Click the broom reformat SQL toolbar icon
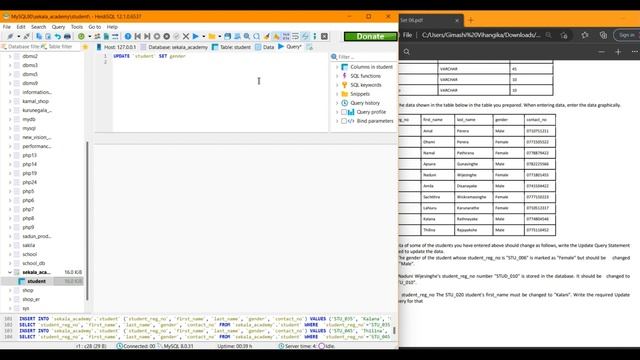 [x=267, y=36]
